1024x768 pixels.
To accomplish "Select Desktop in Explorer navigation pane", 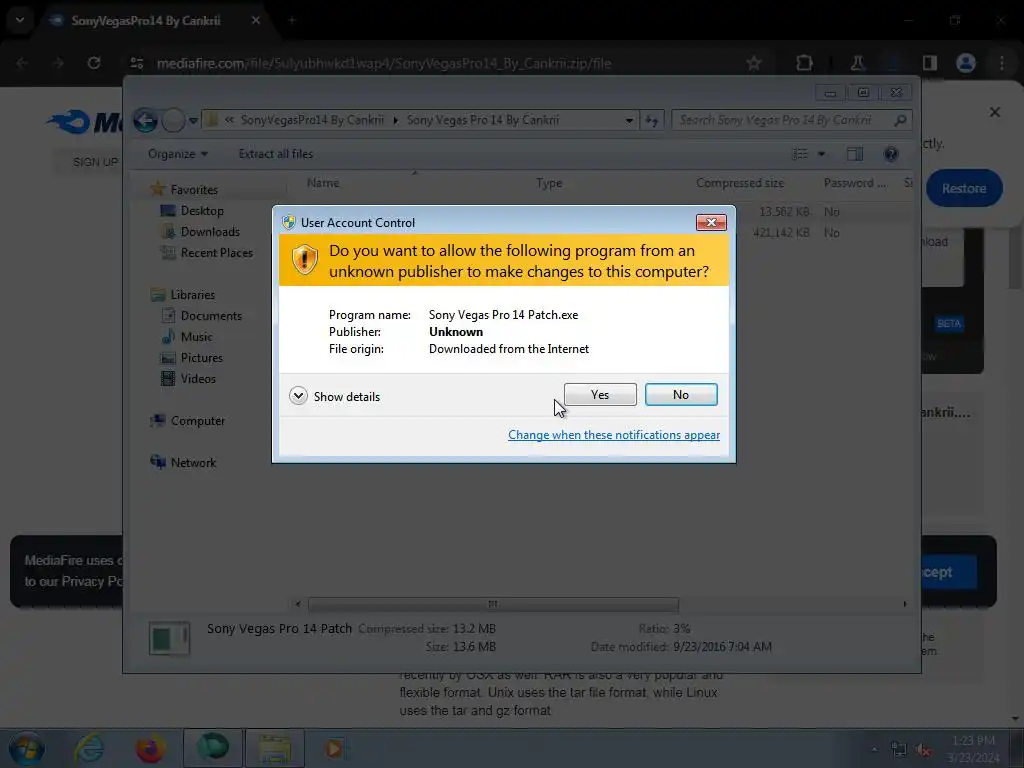I will tap(202, 211).
